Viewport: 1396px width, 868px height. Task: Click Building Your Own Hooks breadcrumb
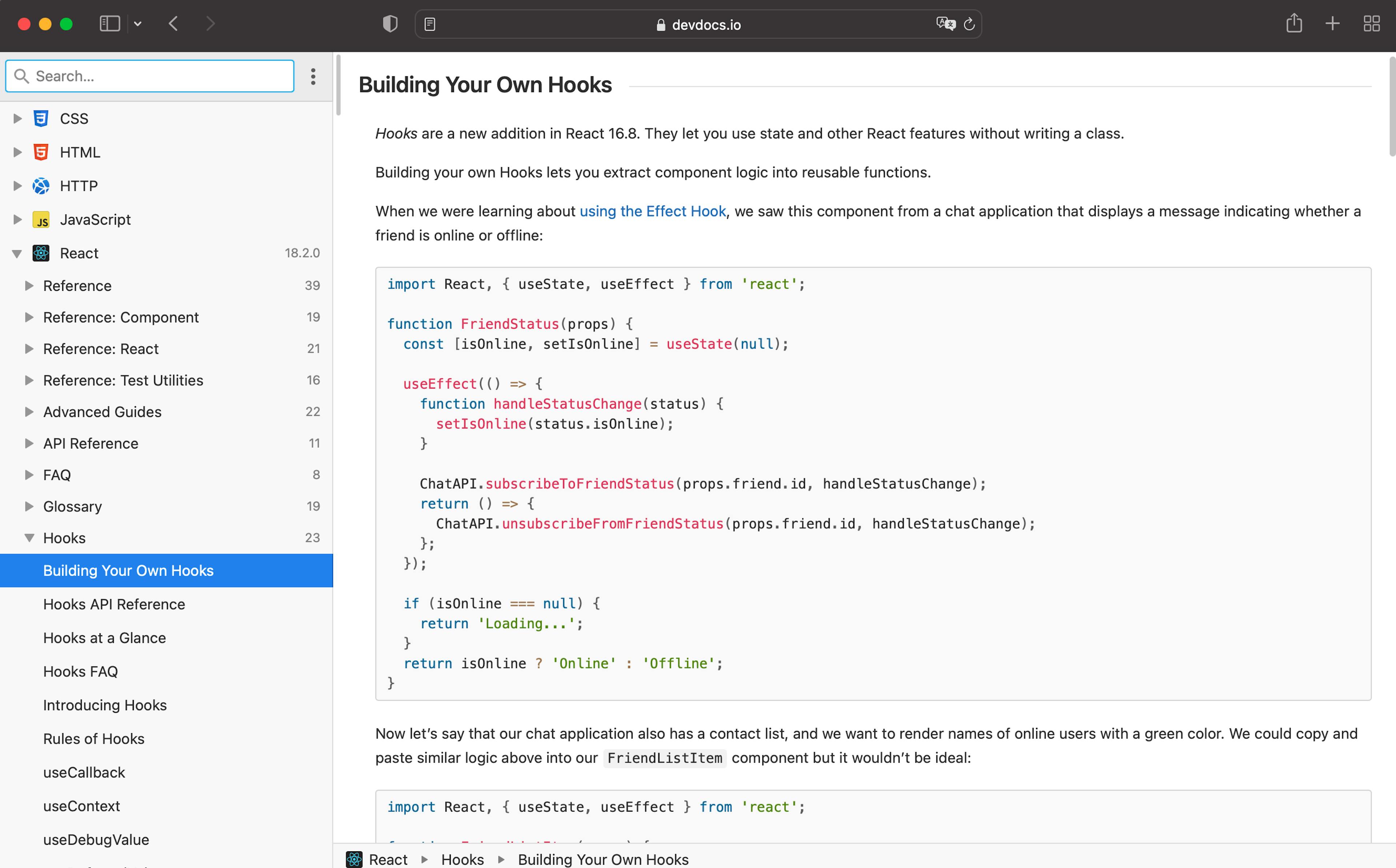tap(603, 859)
